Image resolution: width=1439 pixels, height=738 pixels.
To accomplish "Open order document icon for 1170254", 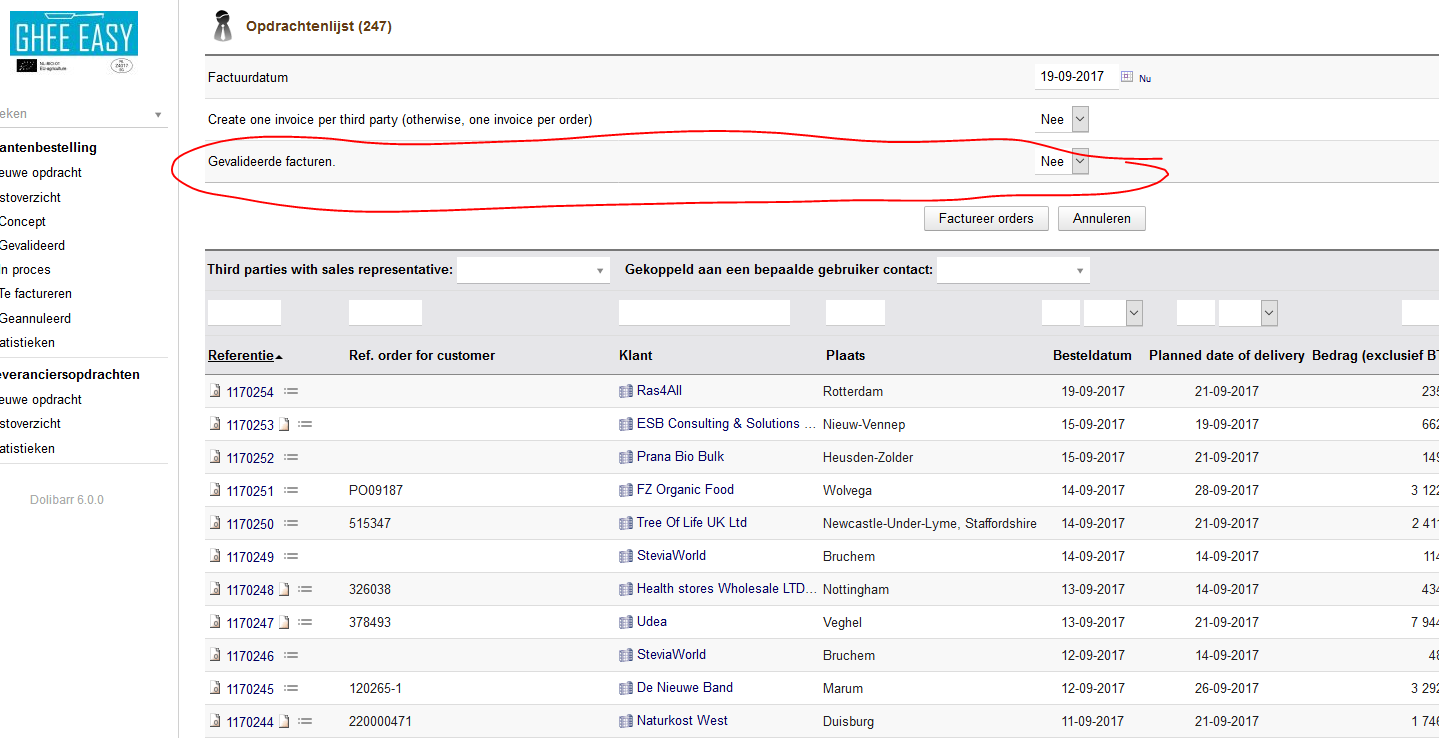I will pos(214,390).
